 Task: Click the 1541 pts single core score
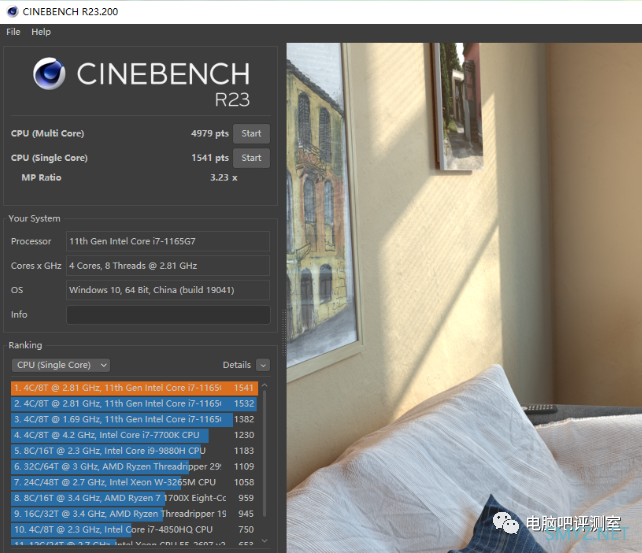pyautogui.click(x=210, y=158)
